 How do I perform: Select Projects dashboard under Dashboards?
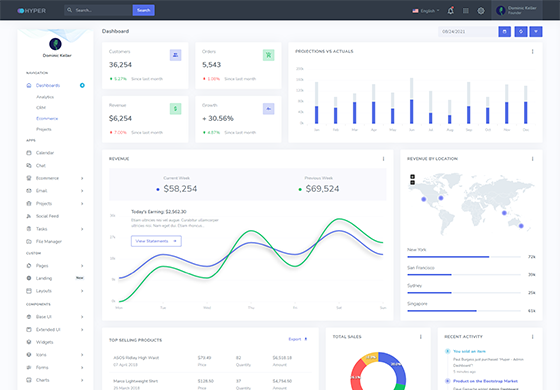(x=44, y=129)
